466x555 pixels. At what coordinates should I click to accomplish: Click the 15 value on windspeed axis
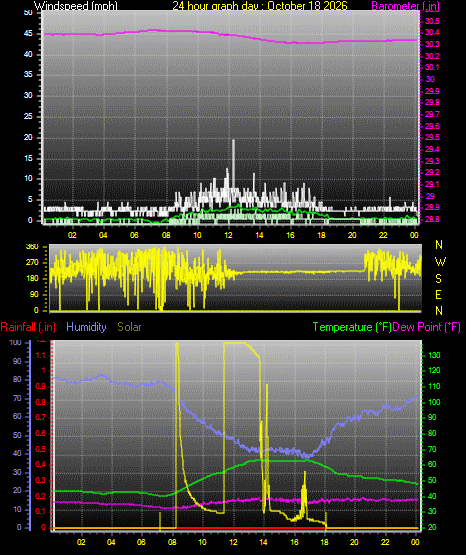[28, 158]
